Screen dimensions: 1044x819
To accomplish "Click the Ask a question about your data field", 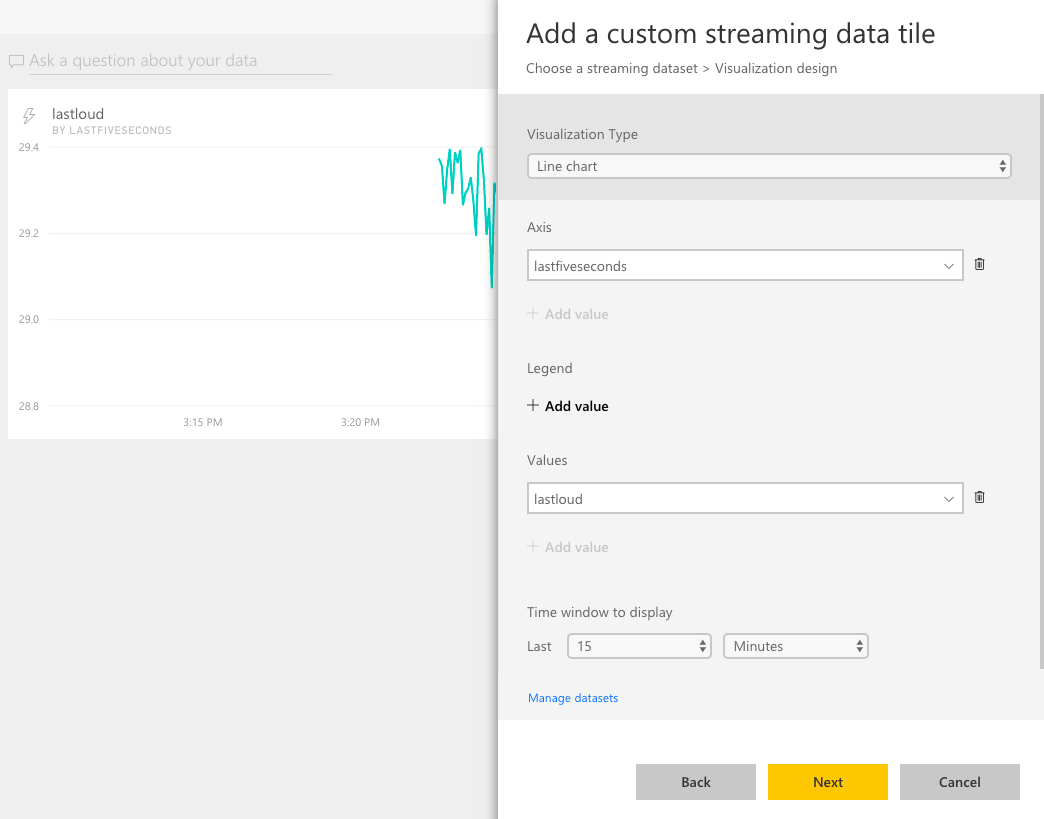I will point(170,61).
